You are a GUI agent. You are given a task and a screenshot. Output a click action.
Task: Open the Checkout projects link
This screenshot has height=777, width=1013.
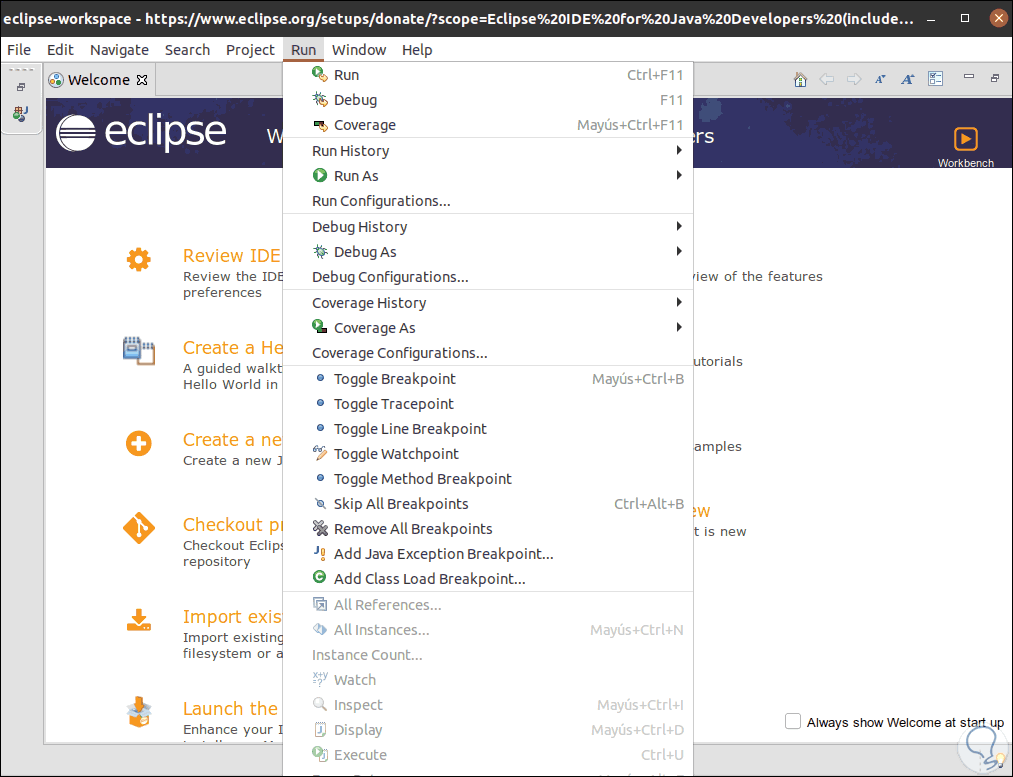[x=233, y=524]
